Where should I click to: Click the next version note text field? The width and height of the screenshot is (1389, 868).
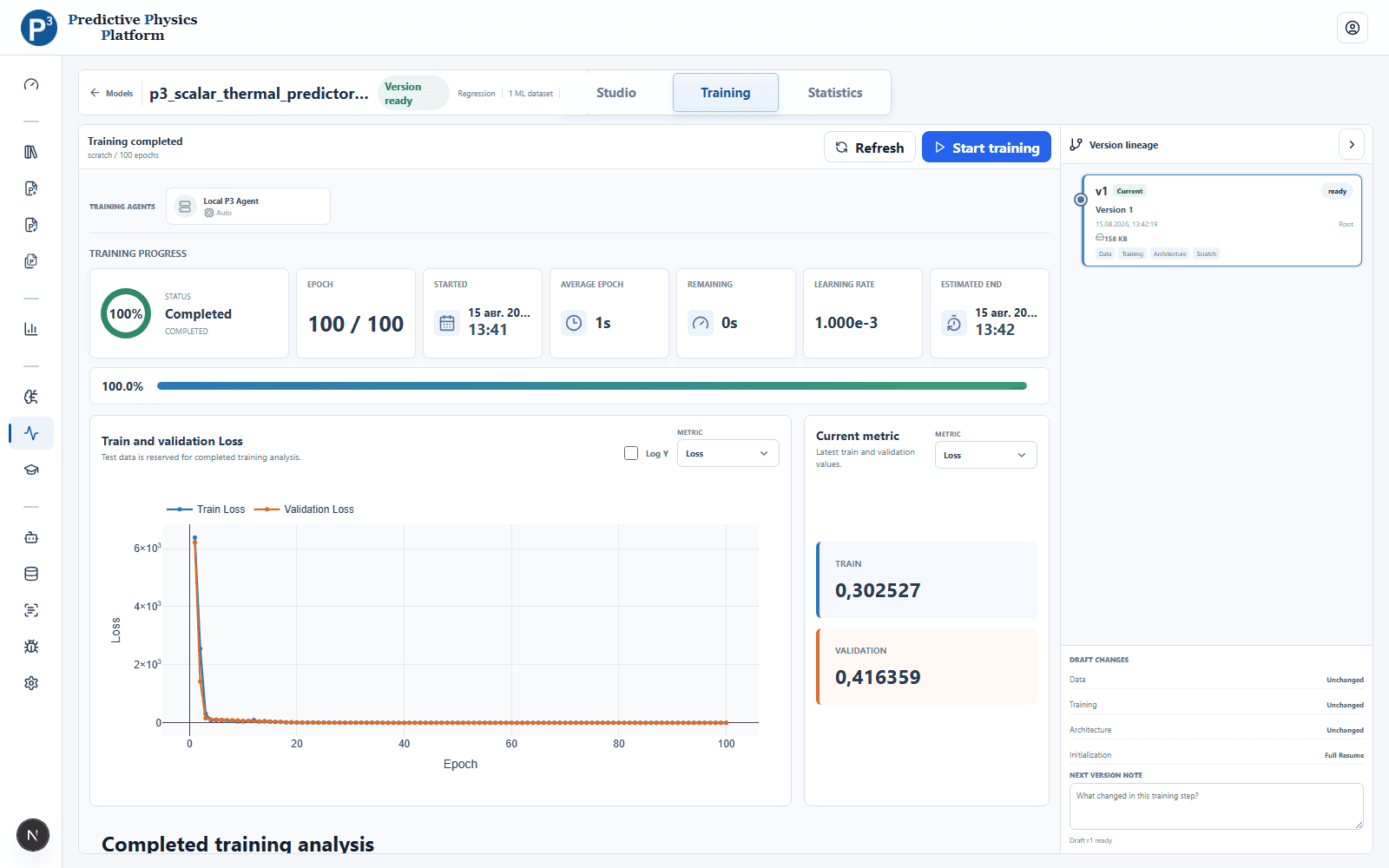[1216, 806]
